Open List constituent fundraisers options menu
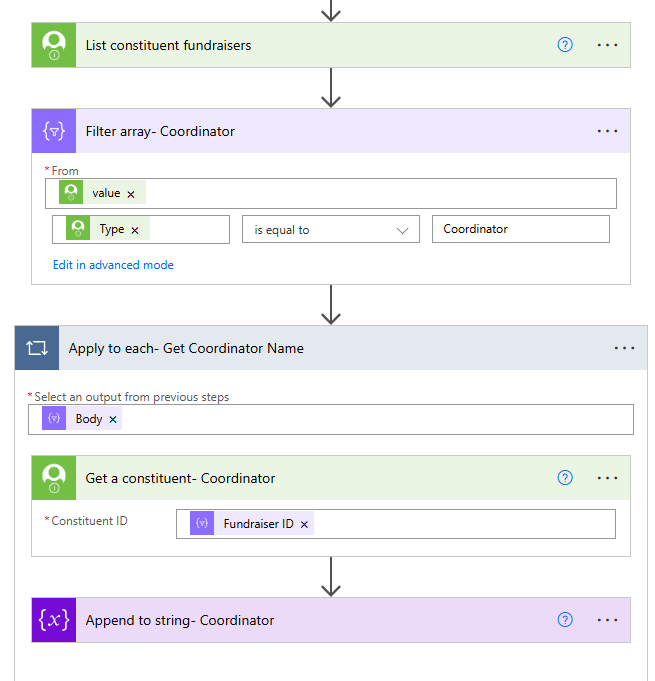This screenshot has height=681, width=655. 607,45
